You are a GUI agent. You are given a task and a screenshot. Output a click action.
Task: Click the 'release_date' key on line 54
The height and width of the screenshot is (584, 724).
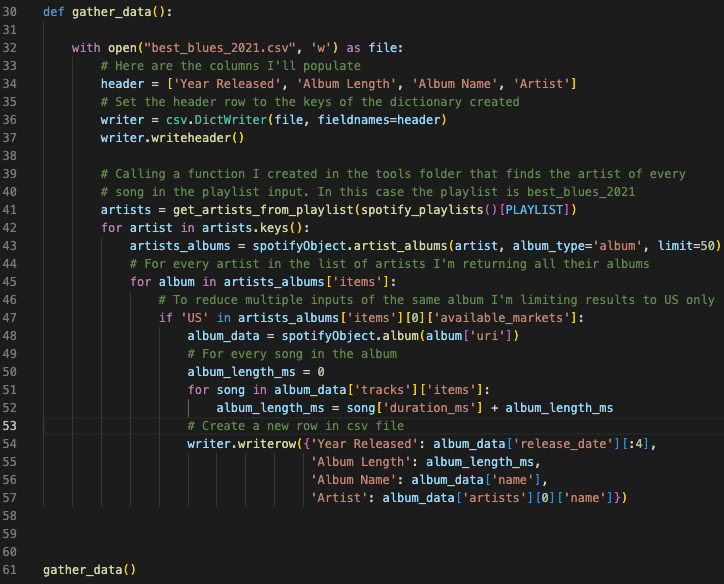563,444
